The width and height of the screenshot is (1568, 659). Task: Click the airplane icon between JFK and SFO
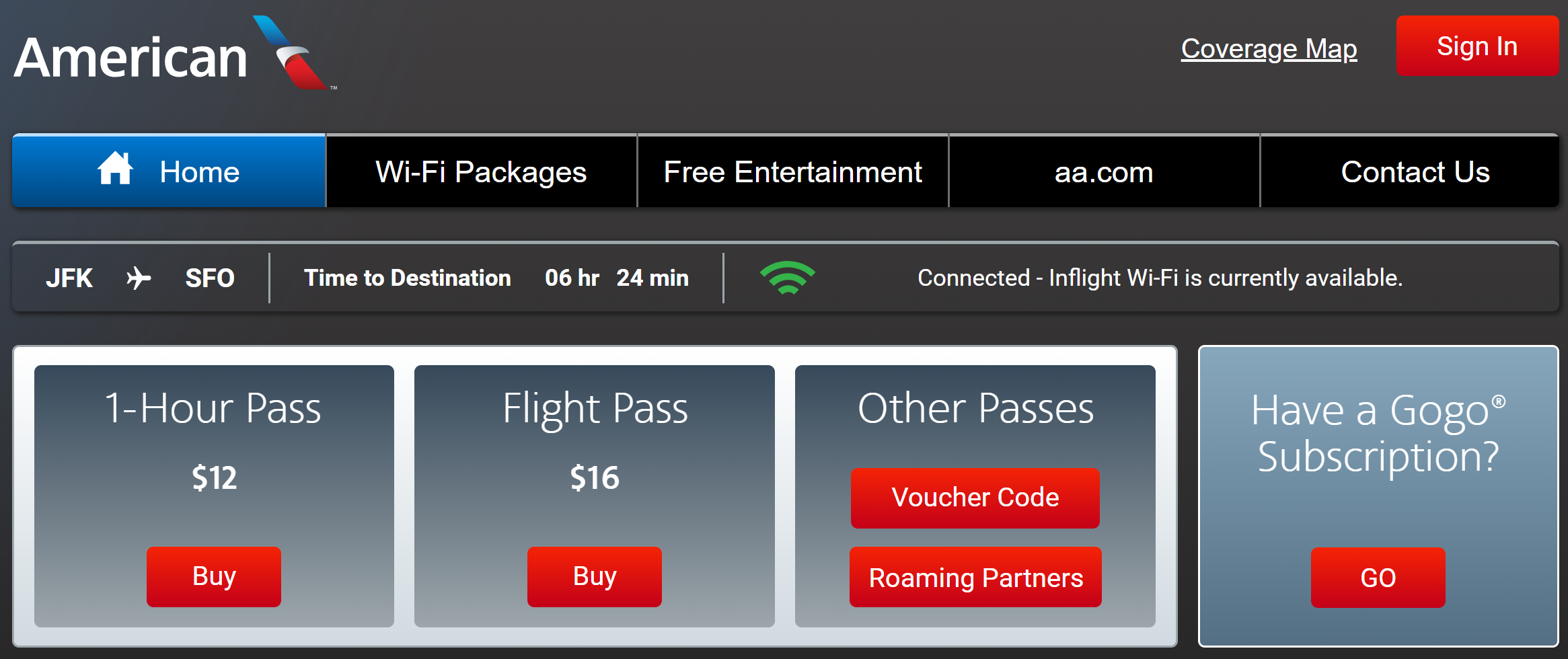pyautogui.click(x=139, y=278)
